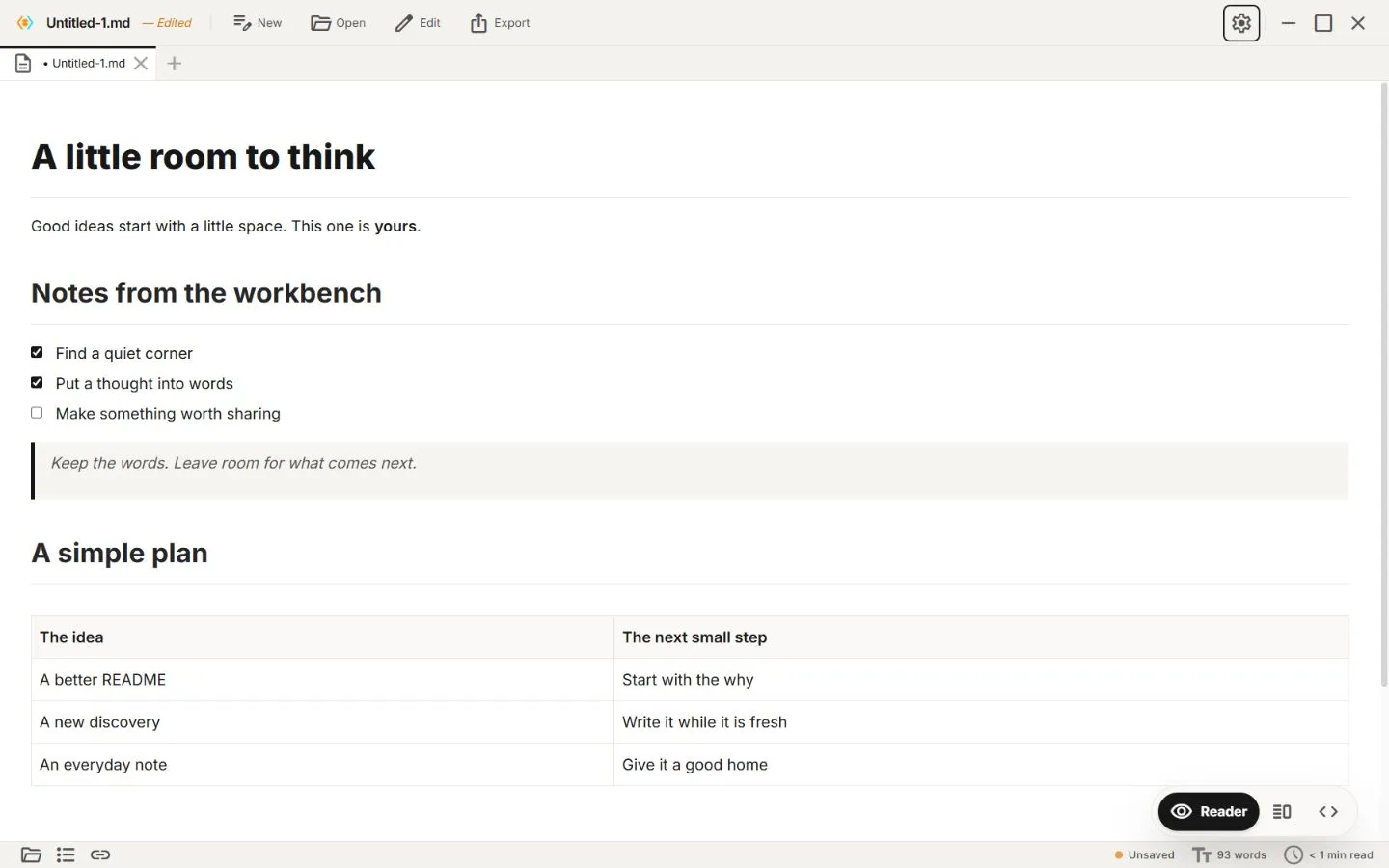Image resolution: width=1389 pixels, height=868 pixels.
Task: Click the link icon in the status bar
Action: (x=100, y=854)
